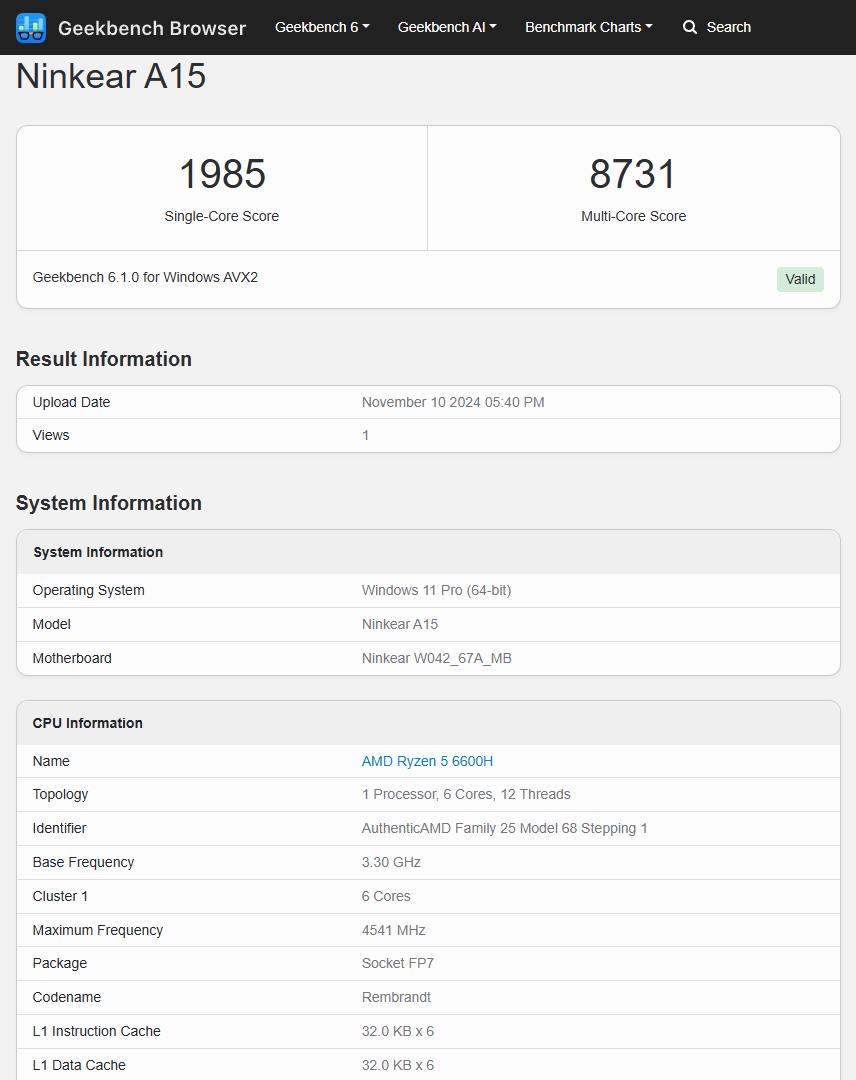The image size is (856, 1080).
Task: Click the single-core score 1985
Action: coord(222,174)
